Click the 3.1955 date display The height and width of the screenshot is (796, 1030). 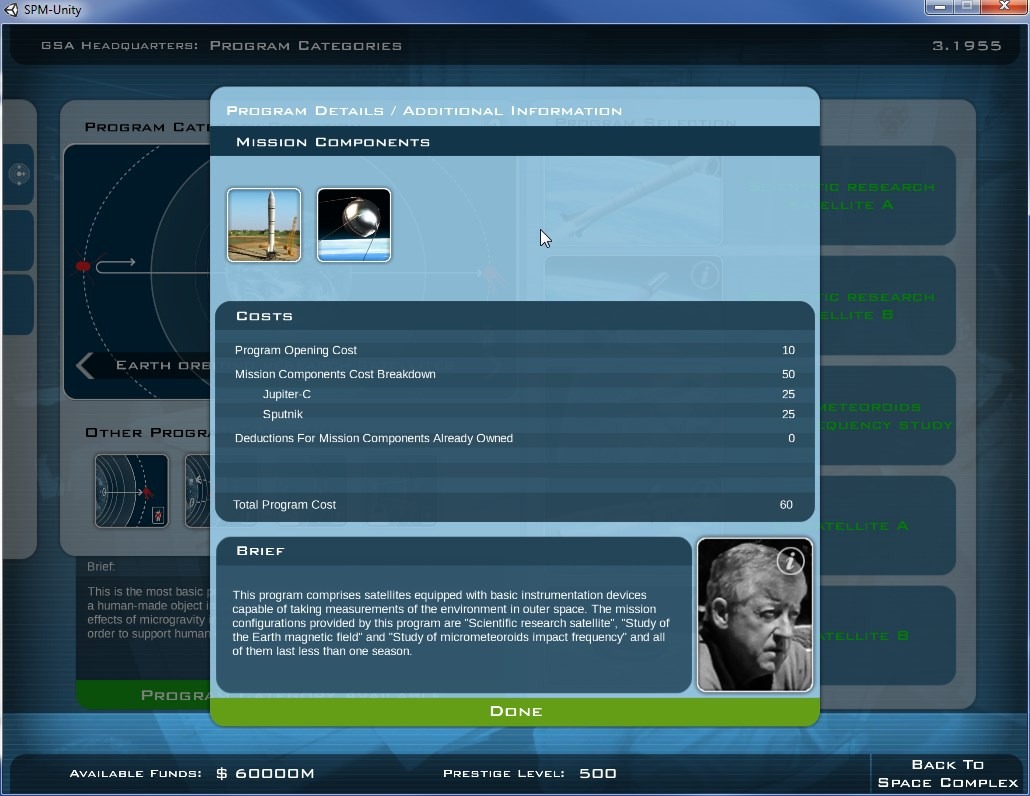pyautogui.click(x=966, y=46)
